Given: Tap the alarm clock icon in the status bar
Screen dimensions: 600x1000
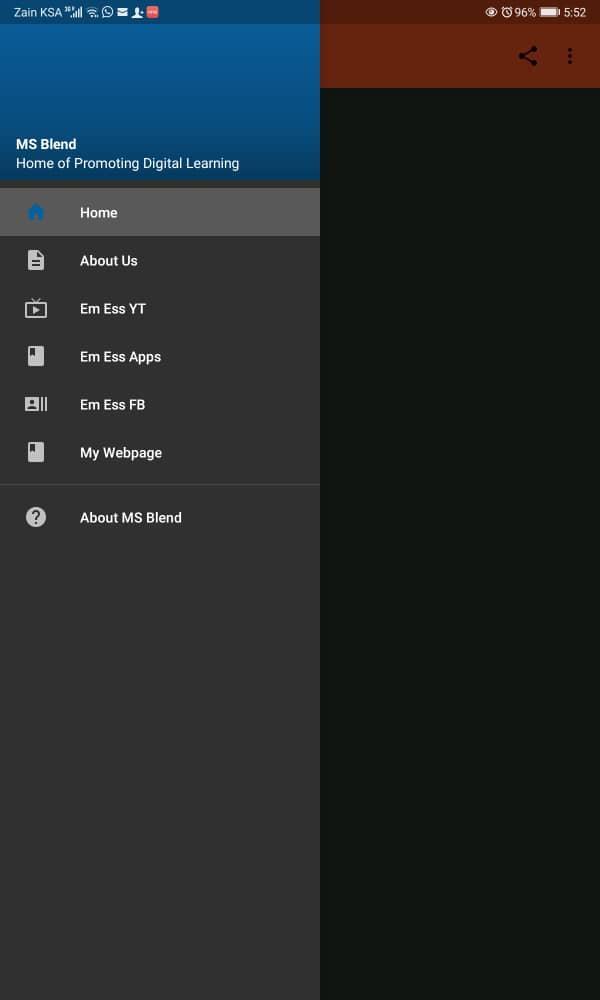Looking at the screenshot, I should tap(507, 11).
